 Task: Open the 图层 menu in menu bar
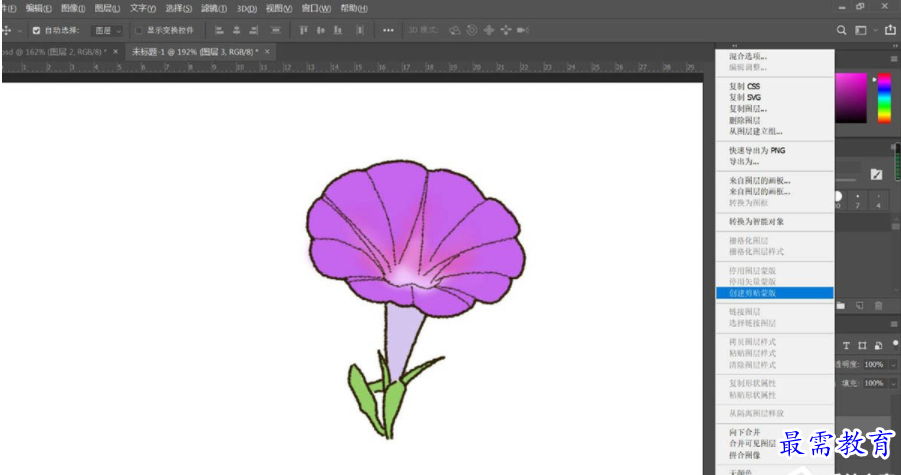107,9
